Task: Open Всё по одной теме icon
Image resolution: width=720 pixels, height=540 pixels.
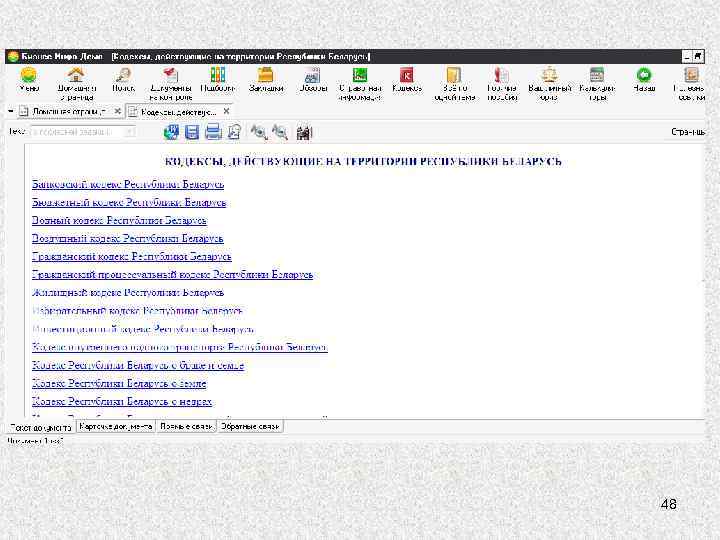Action: point(454,75)
